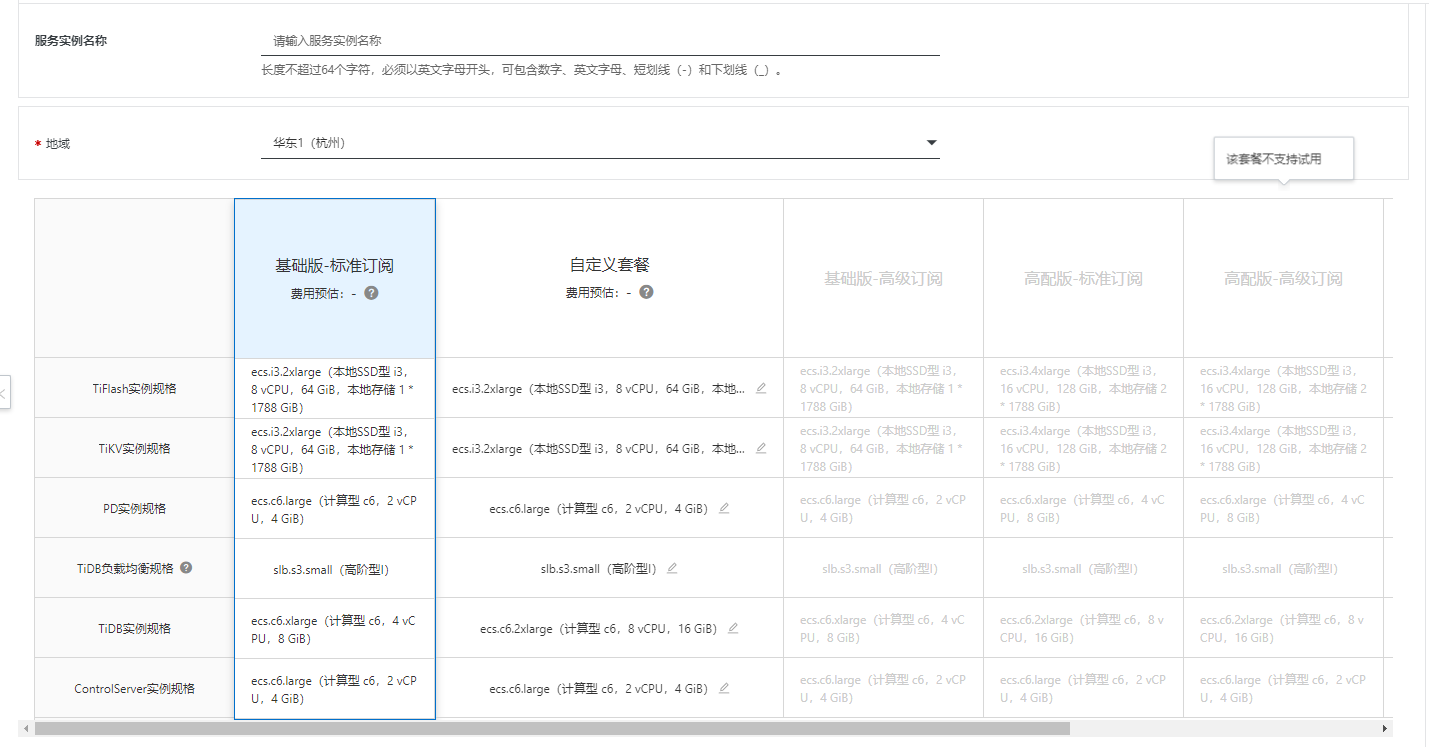Click the ControlServer实例规格 row label
Viewport: 1429px width, 747px height.
click(x=134, y=688)
